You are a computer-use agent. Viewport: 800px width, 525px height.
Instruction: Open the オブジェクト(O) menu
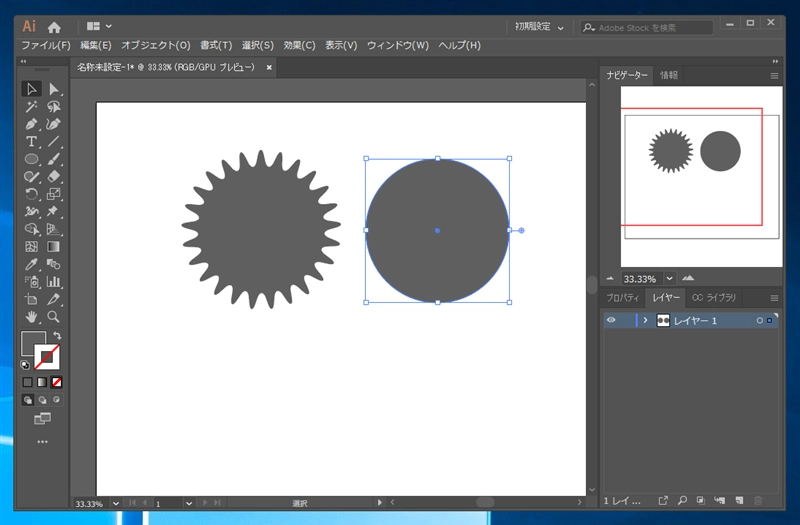pyautogui.click(x=156, y=45)
